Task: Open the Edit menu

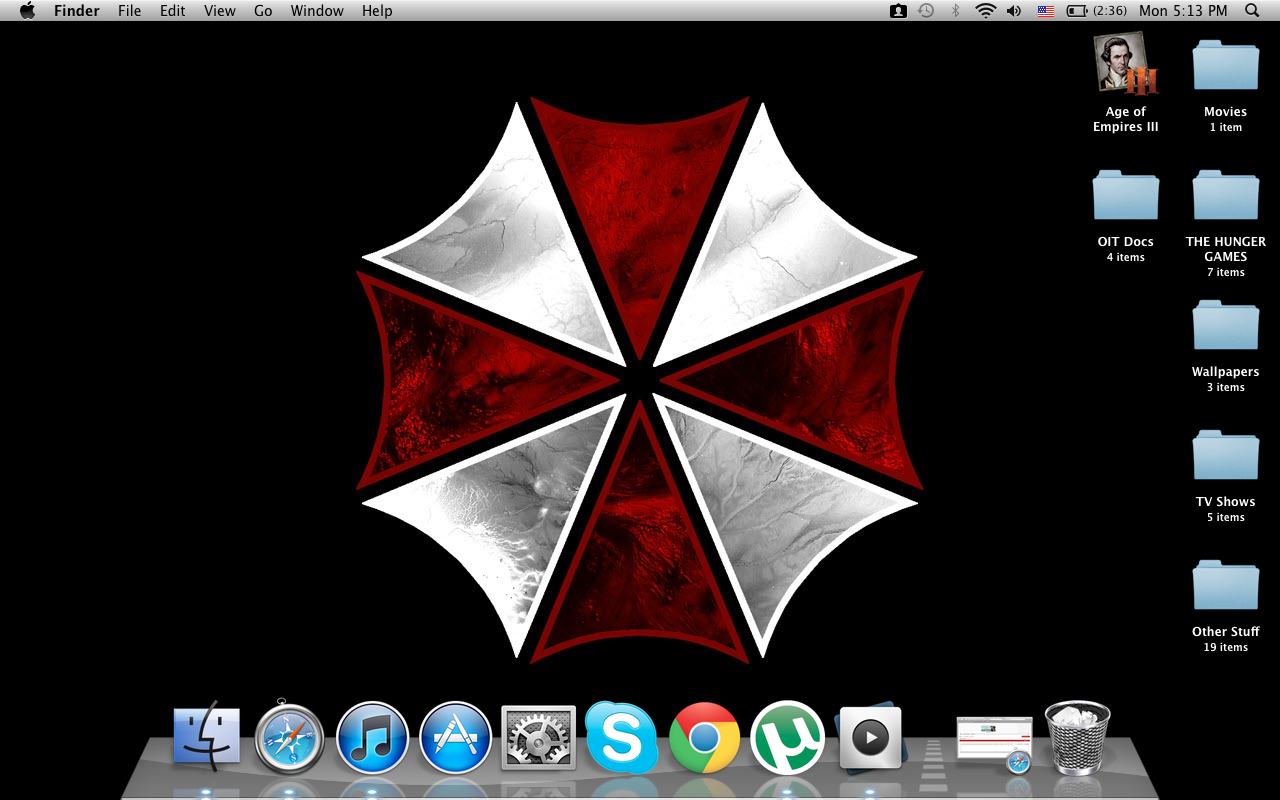Action: (173, 11)
